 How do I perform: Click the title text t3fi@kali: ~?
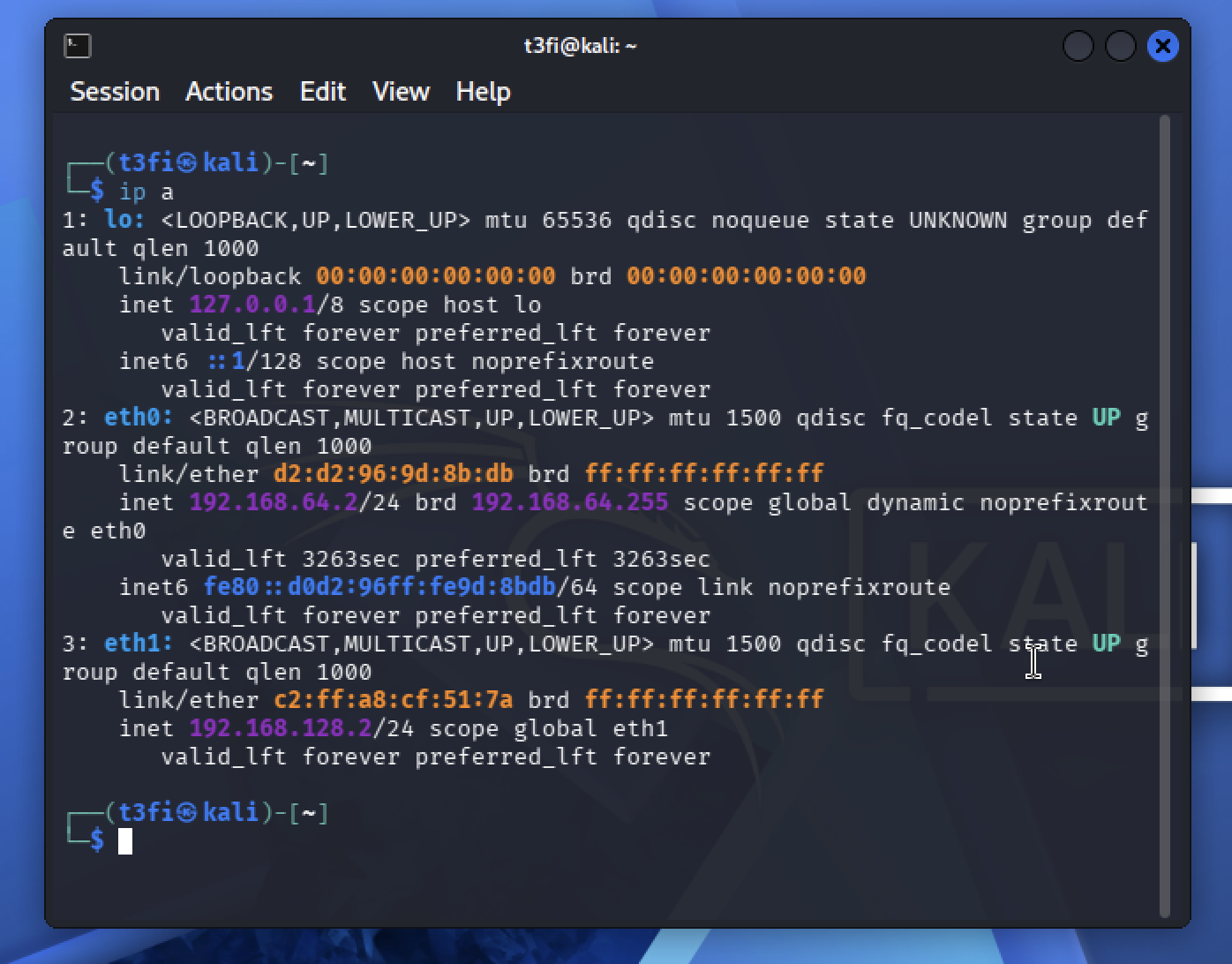[580, 46]
